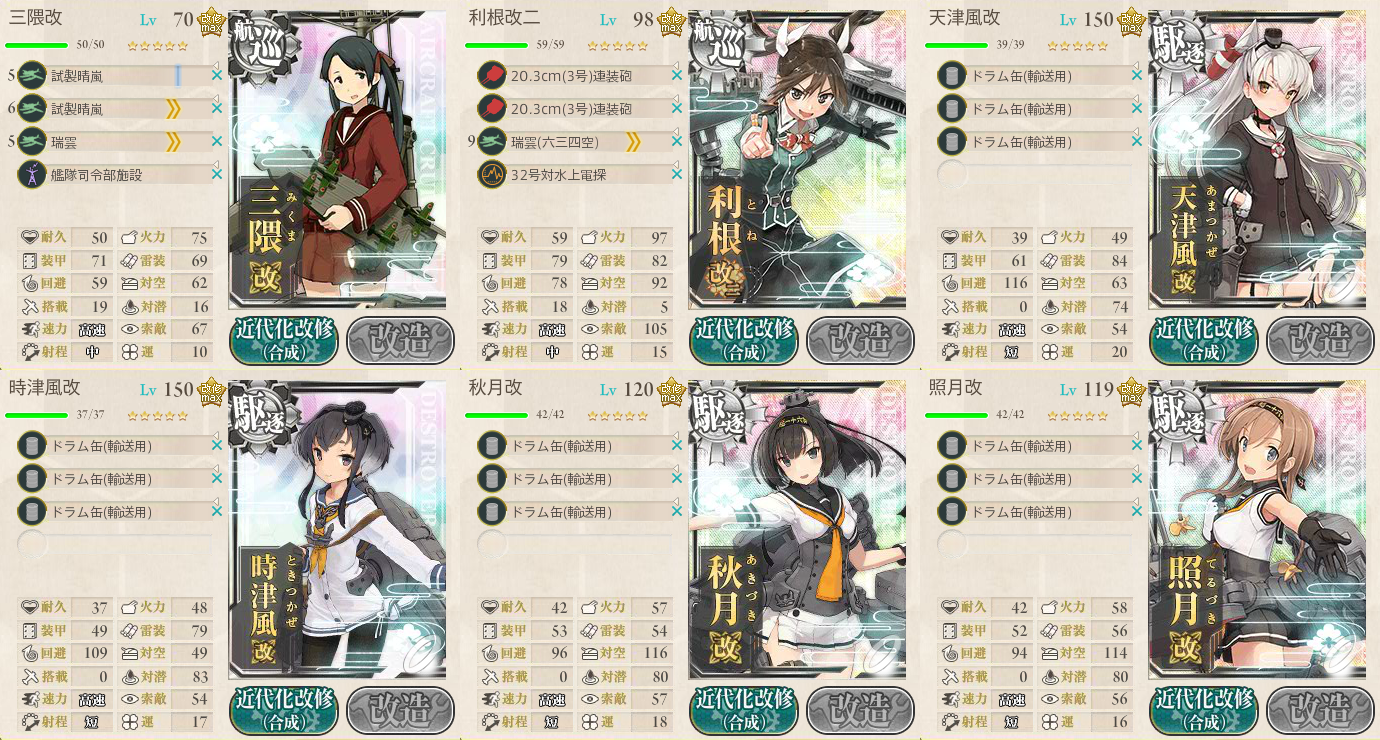Click the red gun icon on Tone's first slot
1380x740 pixels.
(491, 76)
